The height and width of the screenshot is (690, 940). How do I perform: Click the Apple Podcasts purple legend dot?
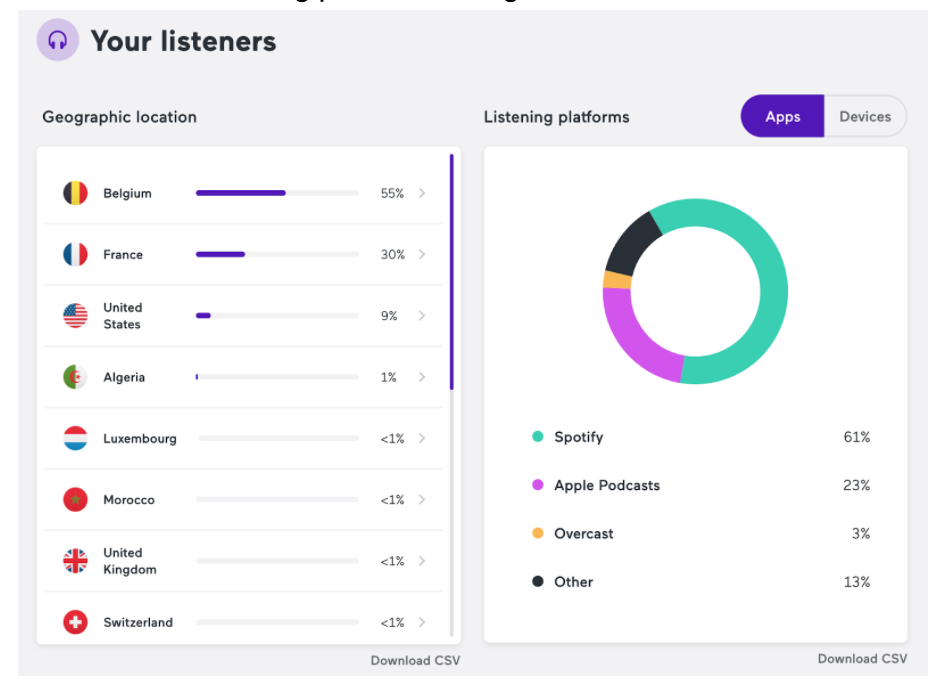tap(538, 485)
